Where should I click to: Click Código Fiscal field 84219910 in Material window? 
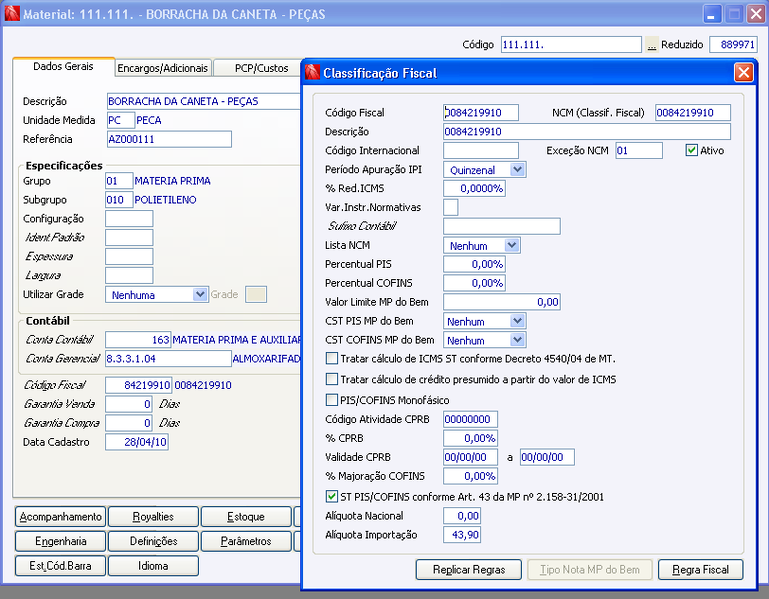138,385
